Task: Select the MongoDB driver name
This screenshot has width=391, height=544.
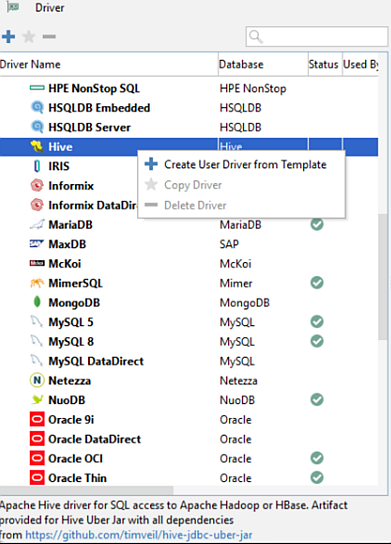Action: (x=74, y=303)
